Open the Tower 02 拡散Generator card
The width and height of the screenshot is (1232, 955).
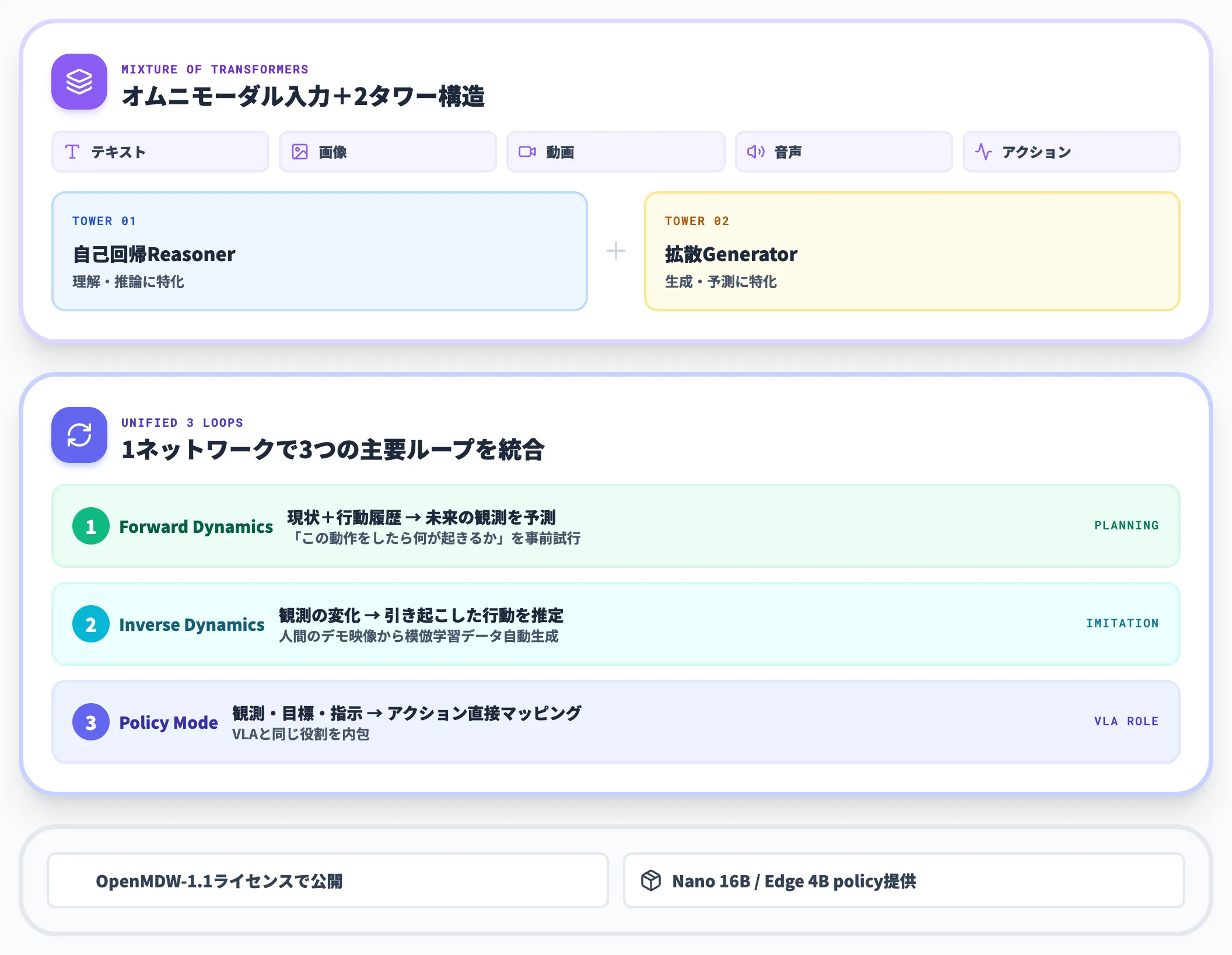tap(912, 251)
